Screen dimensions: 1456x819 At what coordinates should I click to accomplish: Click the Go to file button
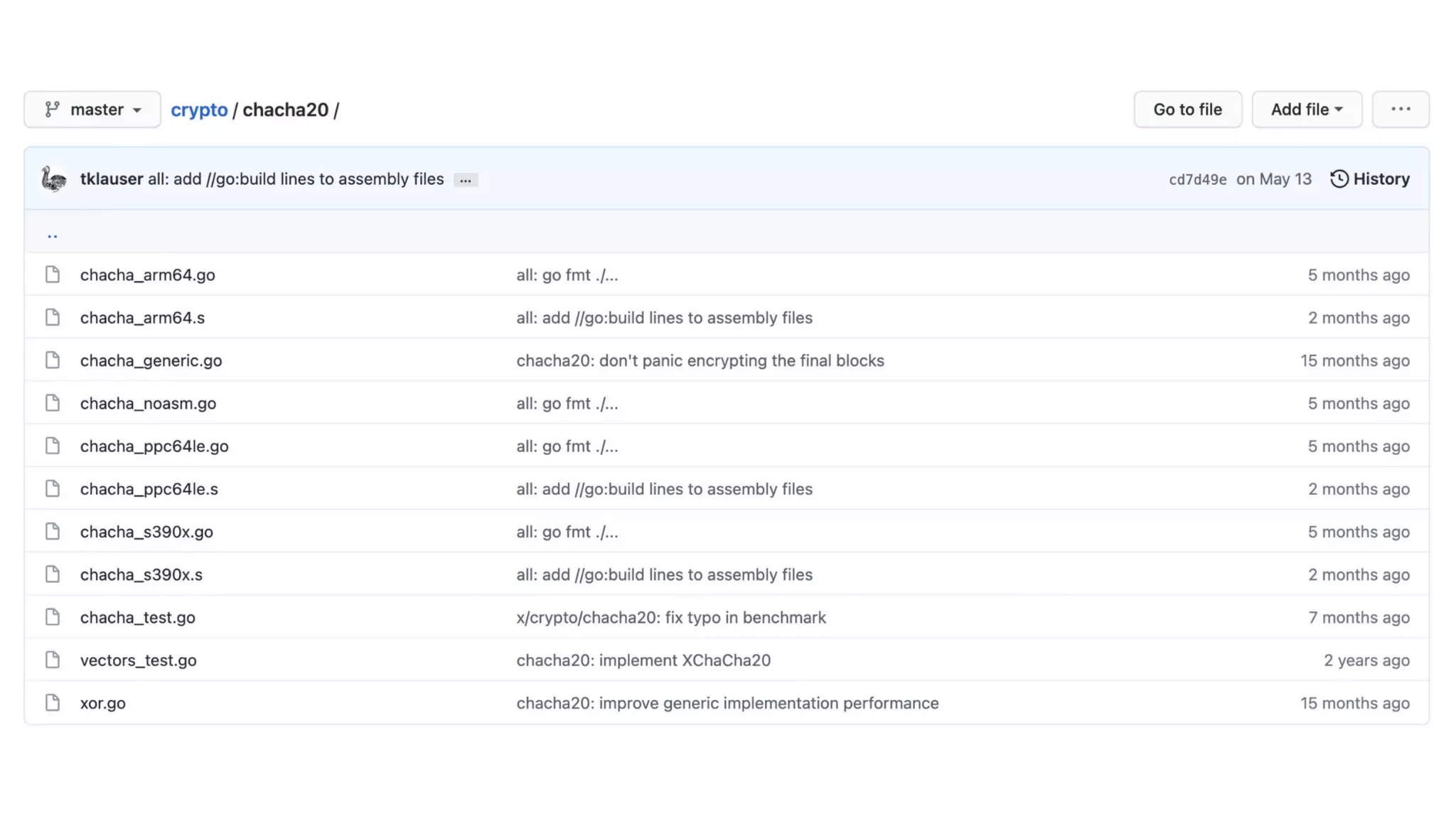1187,109
